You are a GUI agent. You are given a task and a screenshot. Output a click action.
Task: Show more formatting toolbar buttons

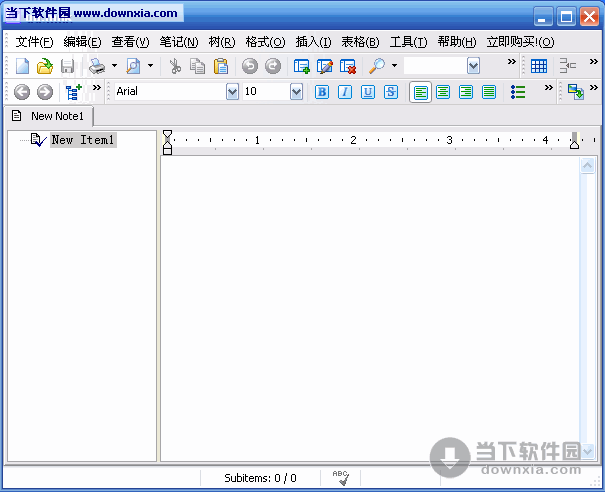[x=549, y=88]
